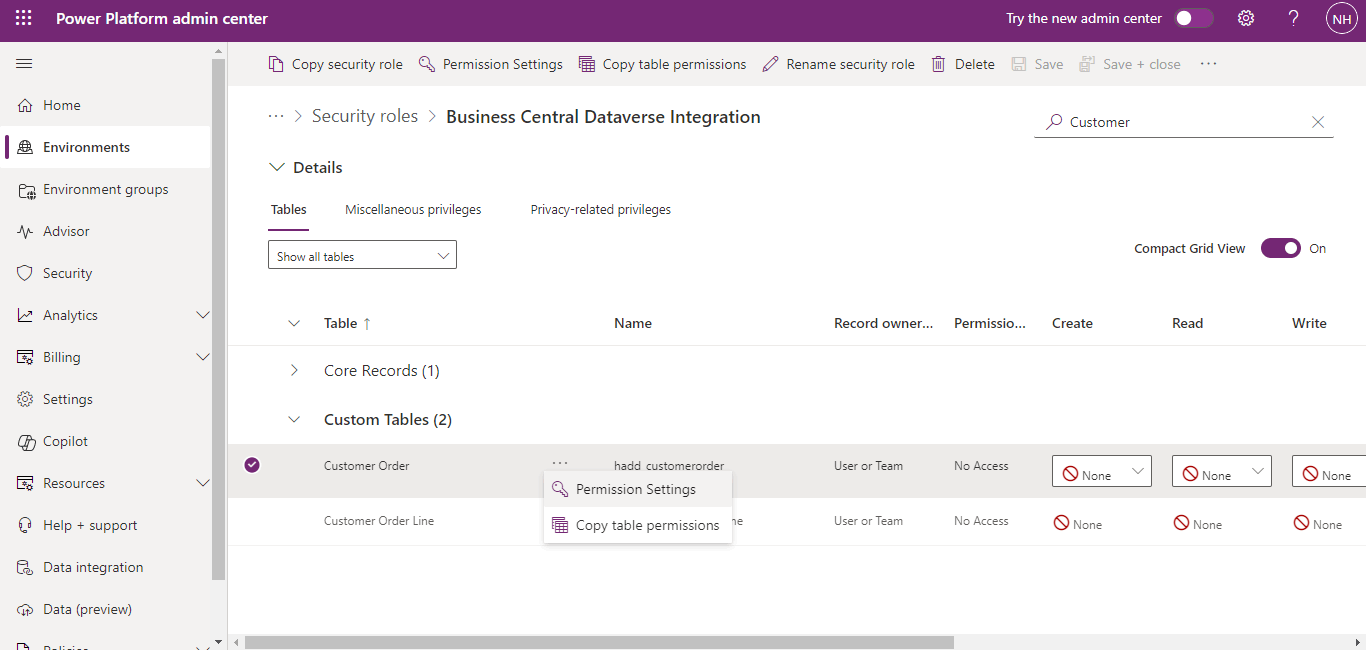Screen dimensions: 1366x650
Task: Go to Security roles breadcrumb link
Action: pyautogui.click(x=365, y=117)
